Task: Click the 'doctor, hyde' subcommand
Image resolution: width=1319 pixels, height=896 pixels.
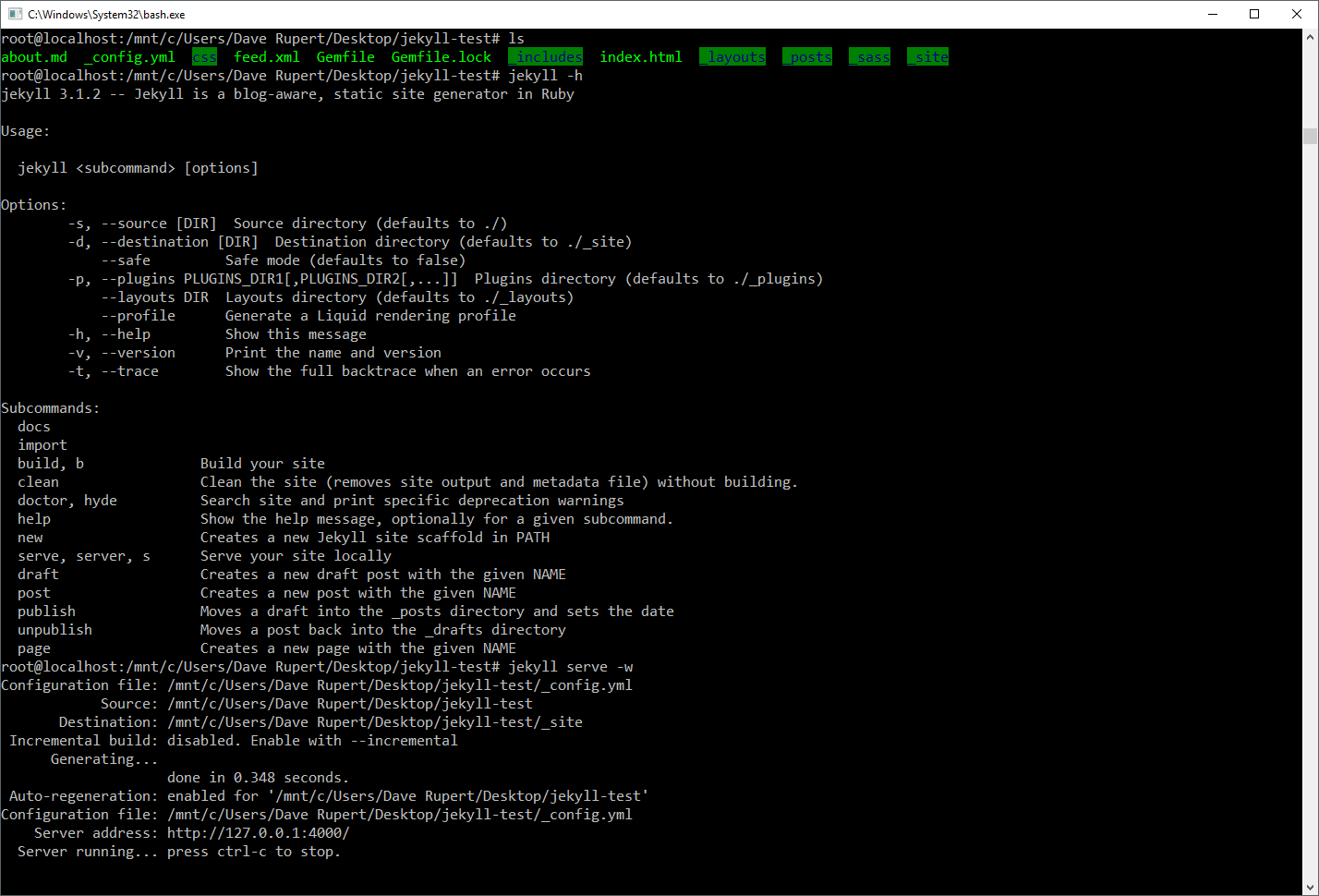Action: (67, 501)
